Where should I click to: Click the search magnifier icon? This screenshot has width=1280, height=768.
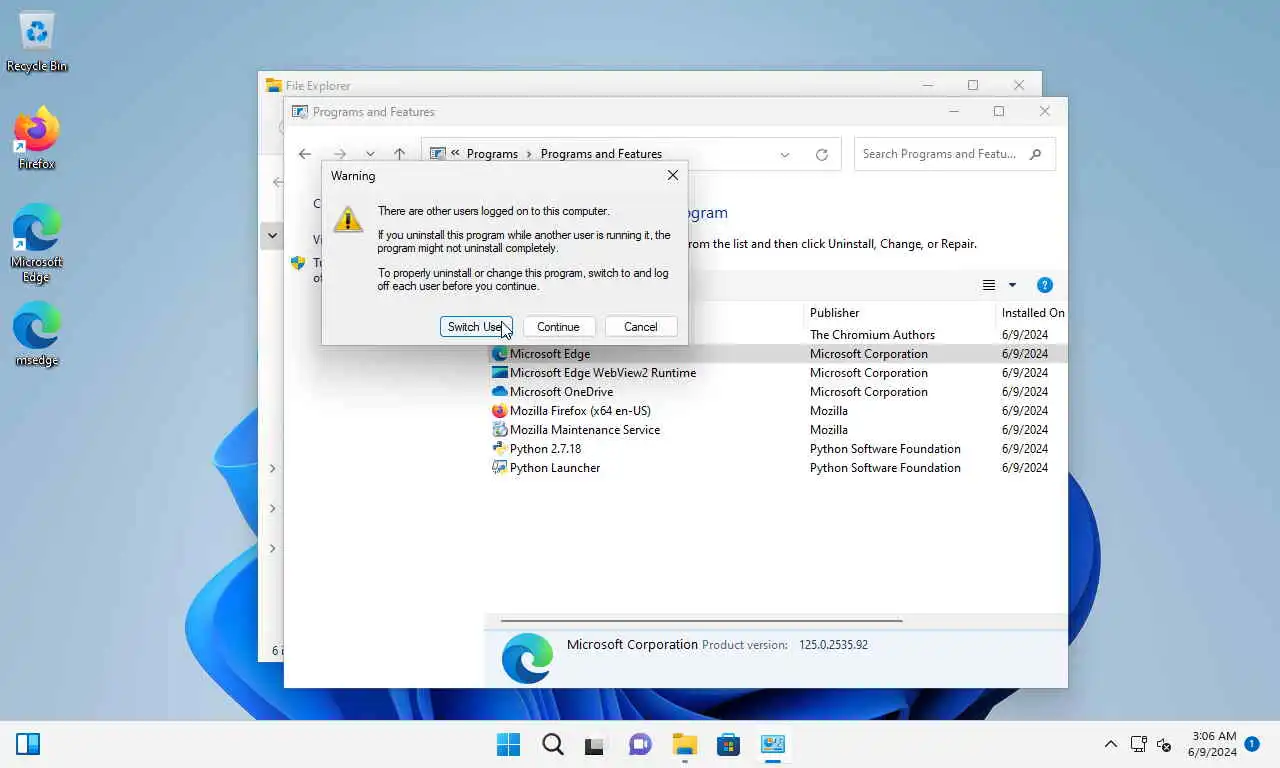1035,154
